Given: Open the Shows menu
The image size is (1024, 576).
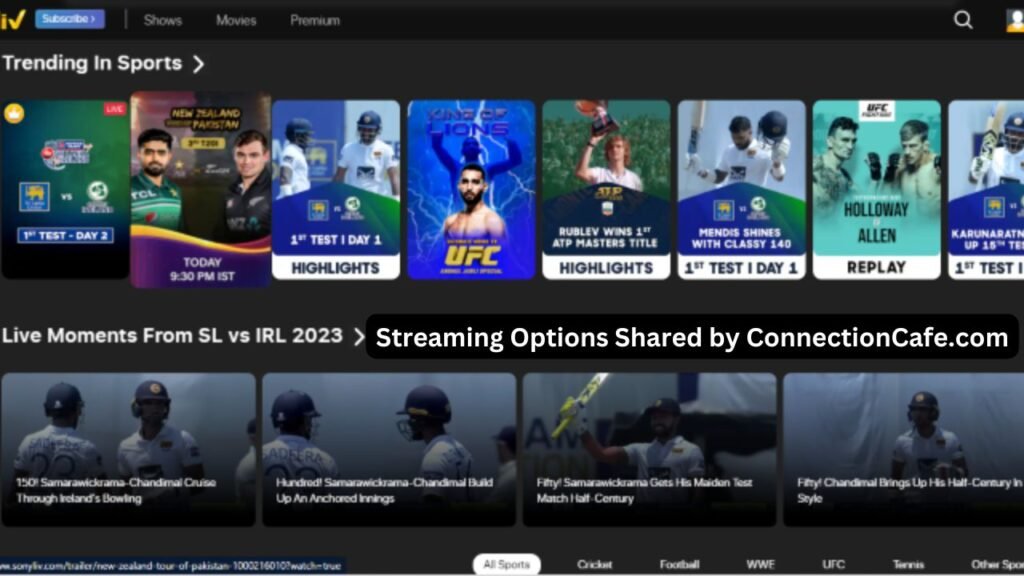Looking at the screenshot, I should 163,20.
